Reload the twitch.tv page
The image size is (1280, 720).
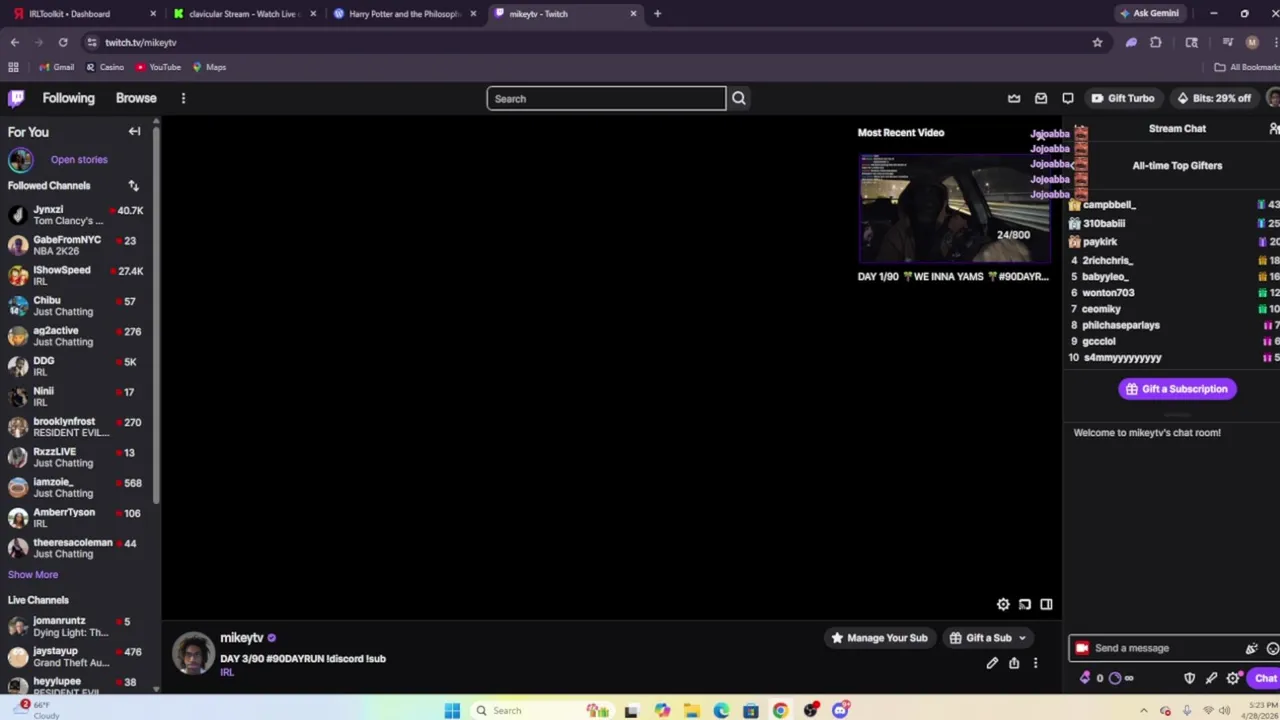(63, 42)
